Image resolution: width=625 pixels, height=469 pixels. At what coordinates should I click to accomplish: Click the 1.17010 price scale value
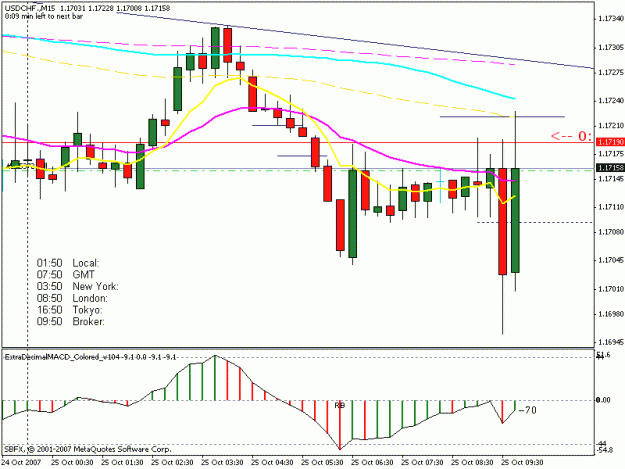(611, 289)
